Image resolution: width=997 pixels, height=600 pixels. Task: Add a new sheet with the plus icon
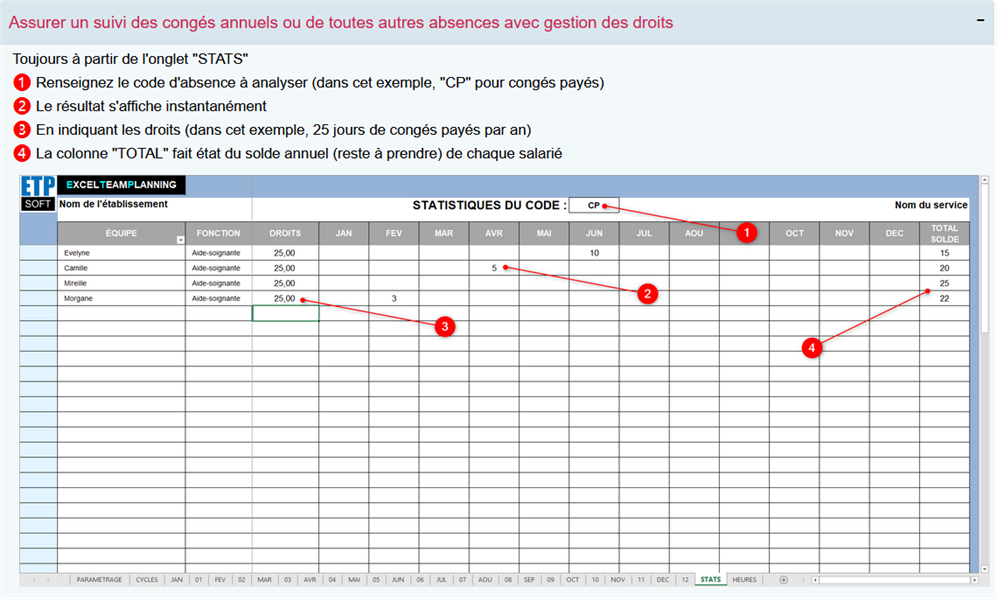tap(783, 580)
